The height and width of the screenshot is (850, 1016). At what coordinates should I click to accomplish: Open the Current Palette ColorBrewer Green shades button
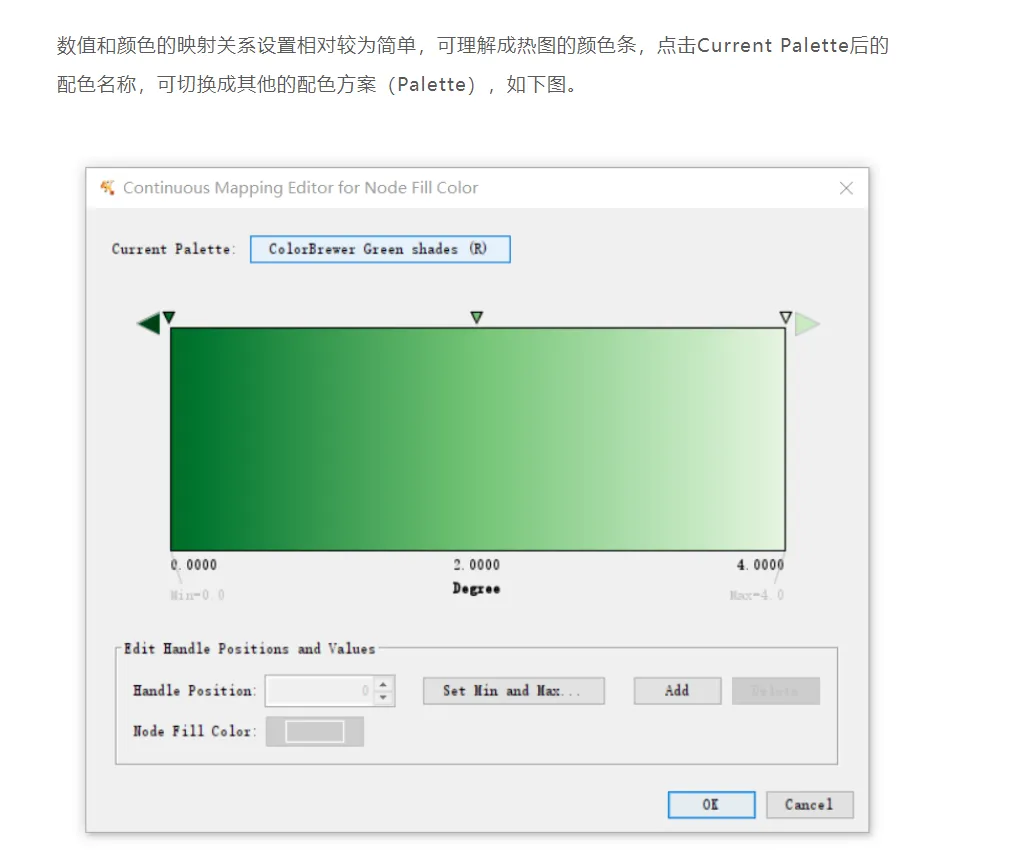380,249
